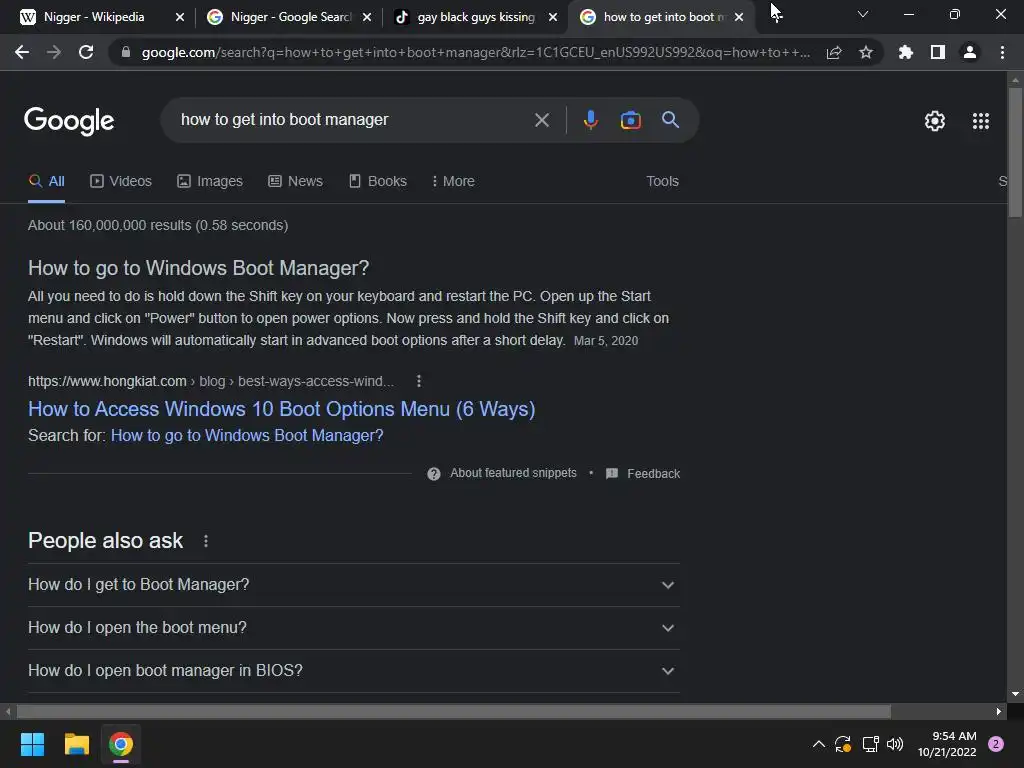Expand How do I get to Boot Manager
1024x768 pixels.
tap(353, 584)
